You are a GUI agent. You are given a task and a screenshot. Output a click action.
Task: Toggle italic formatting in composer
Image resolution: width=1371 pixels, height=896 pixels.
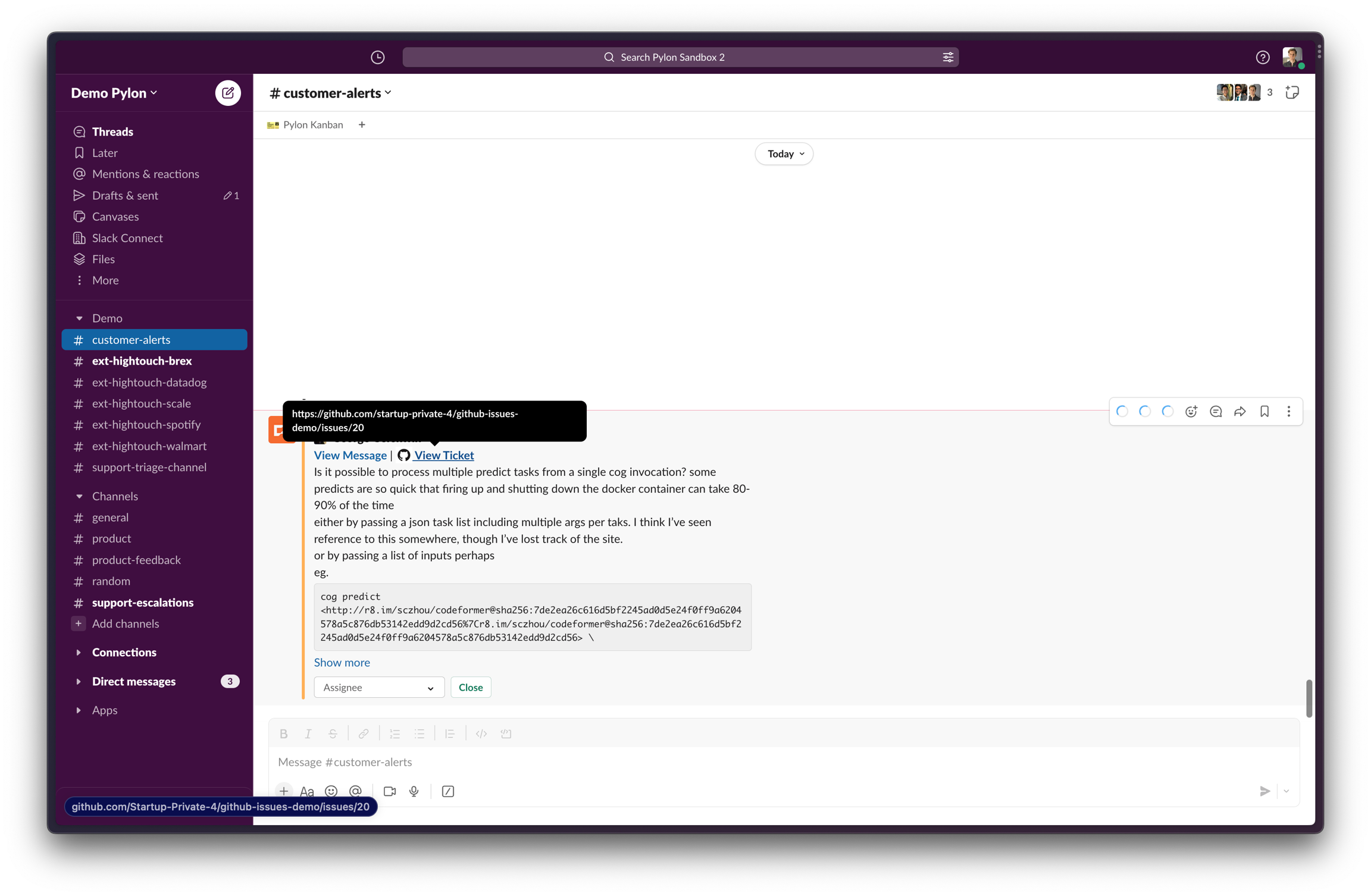tap(308, 734)
